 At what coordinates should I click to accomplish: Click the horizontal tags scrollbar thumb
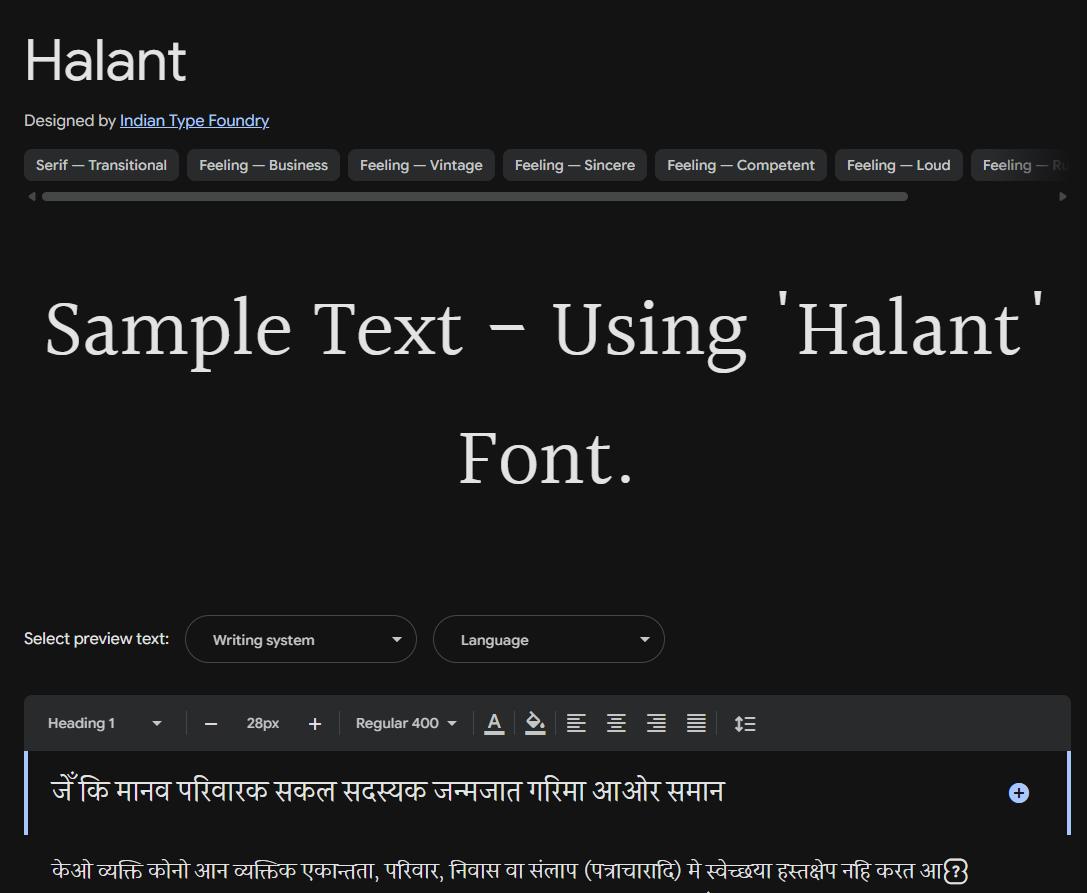pos(475,197)
